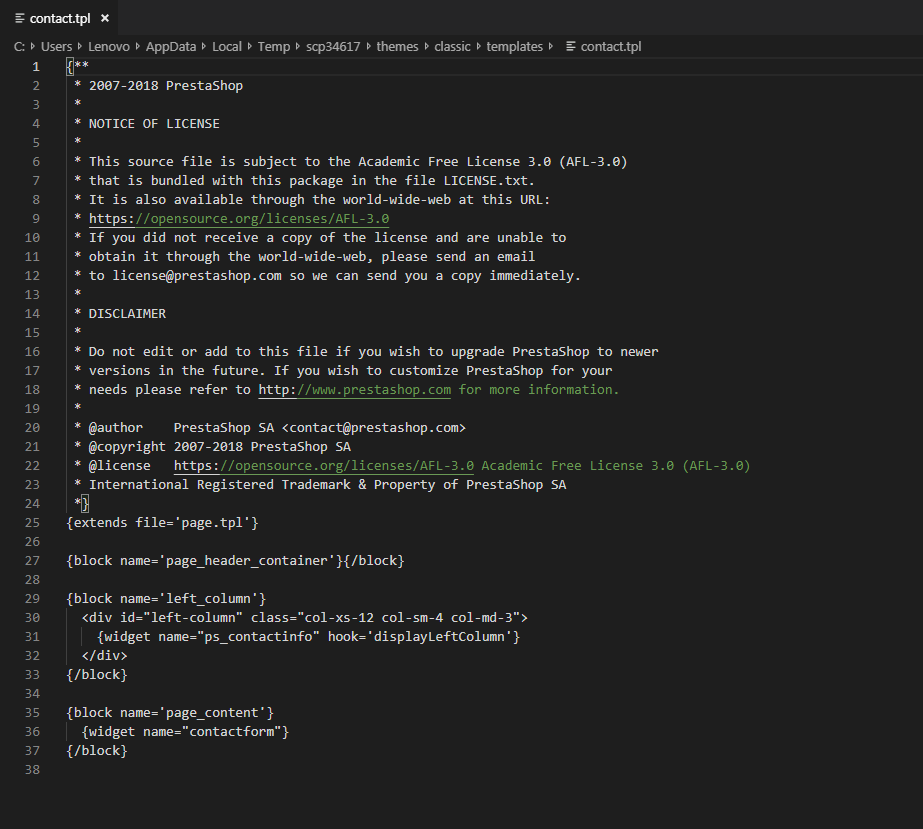Open the scp34617 breadcrumb folder
Viewport: 923px width, 829px height.
coord(332,46)
